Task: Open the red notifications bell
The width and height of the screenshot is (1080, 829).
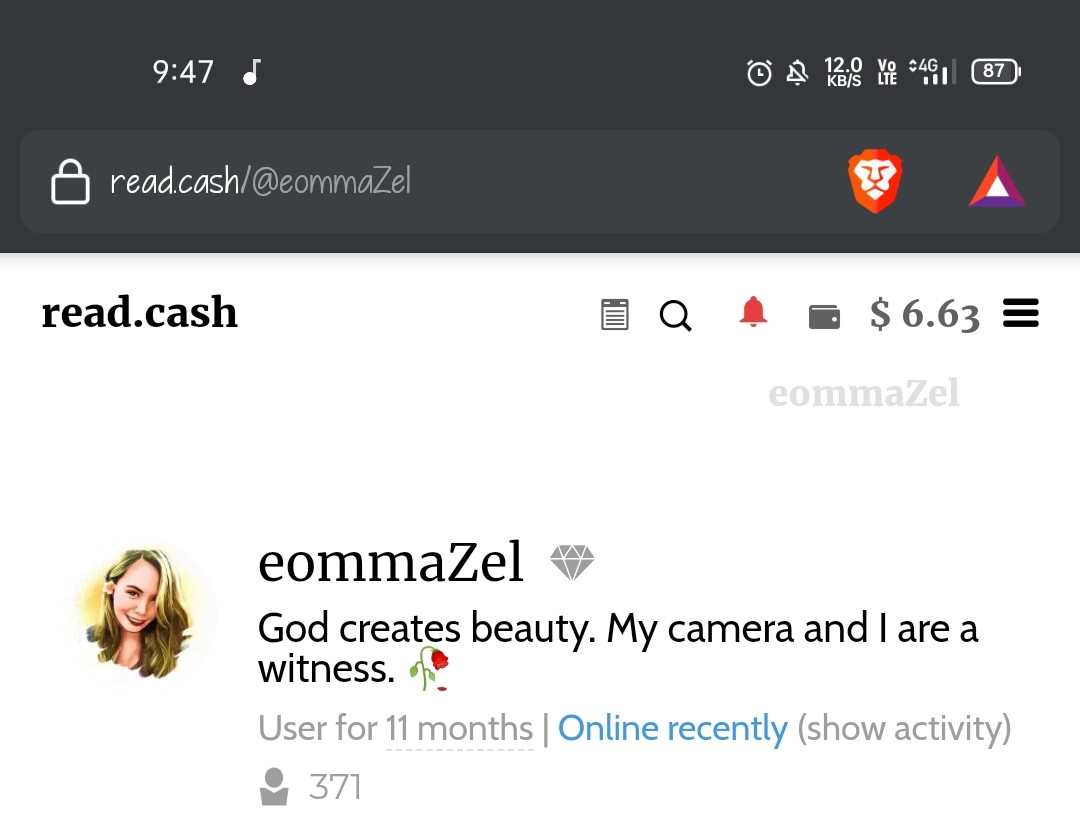Action: coord(753,312)
